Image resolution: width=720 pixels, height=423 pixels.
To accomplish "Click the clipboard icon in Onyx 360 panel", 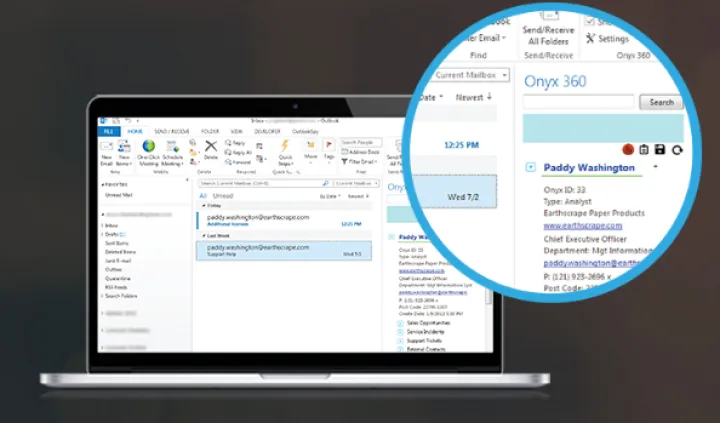I will click(644, 149).
